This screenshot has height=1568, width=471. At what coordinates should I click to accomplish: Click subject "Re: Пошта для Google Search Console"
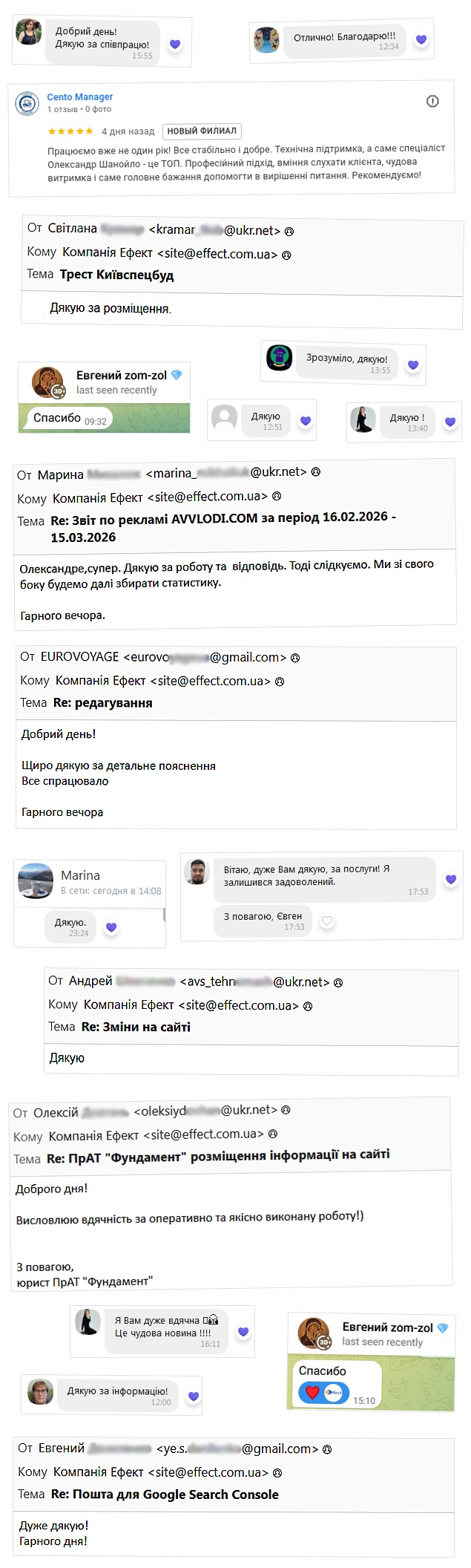click(x=165, y=1494)
